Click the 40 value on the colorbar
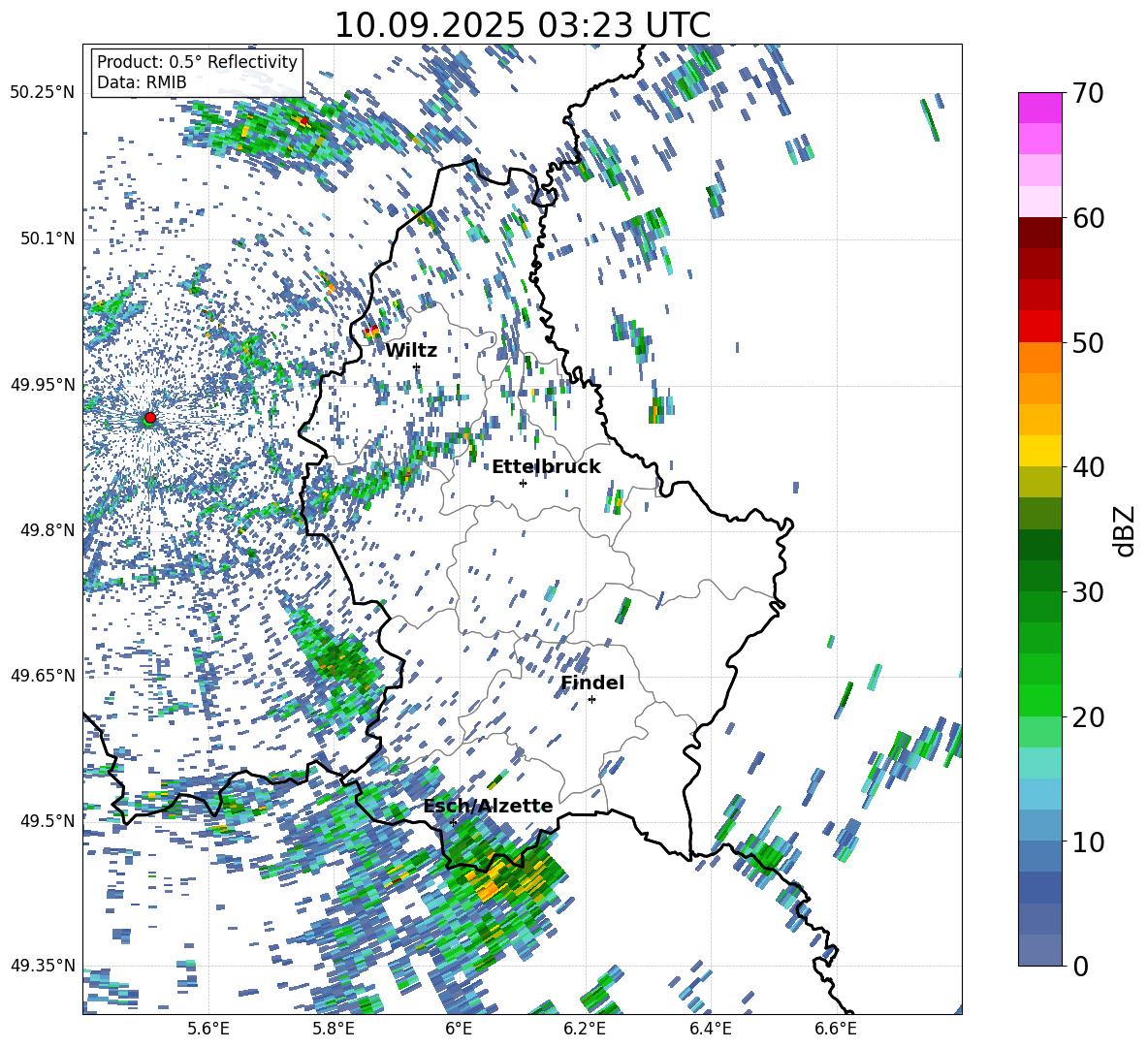Viewport: 1148px width, 1048px height. point(1088,467)
